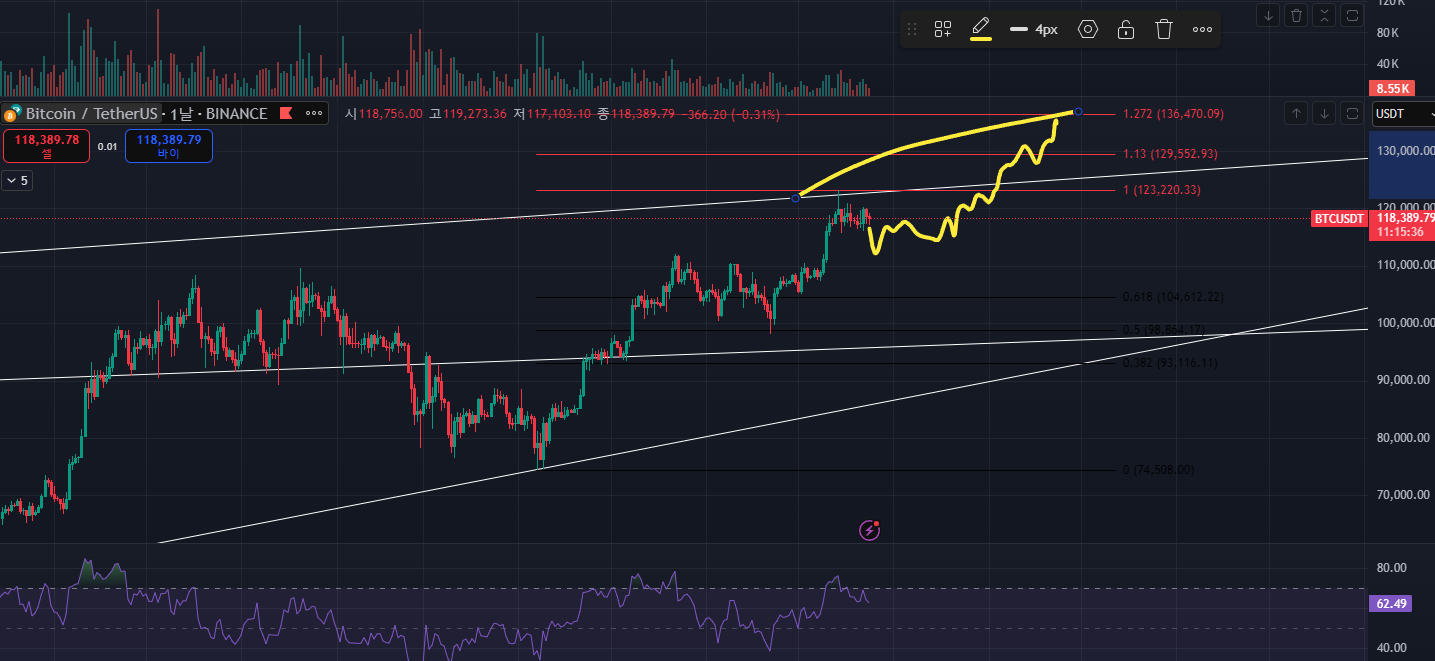
Task: Delete the volume pane using its trash icon
Action: click(1296, 15)
